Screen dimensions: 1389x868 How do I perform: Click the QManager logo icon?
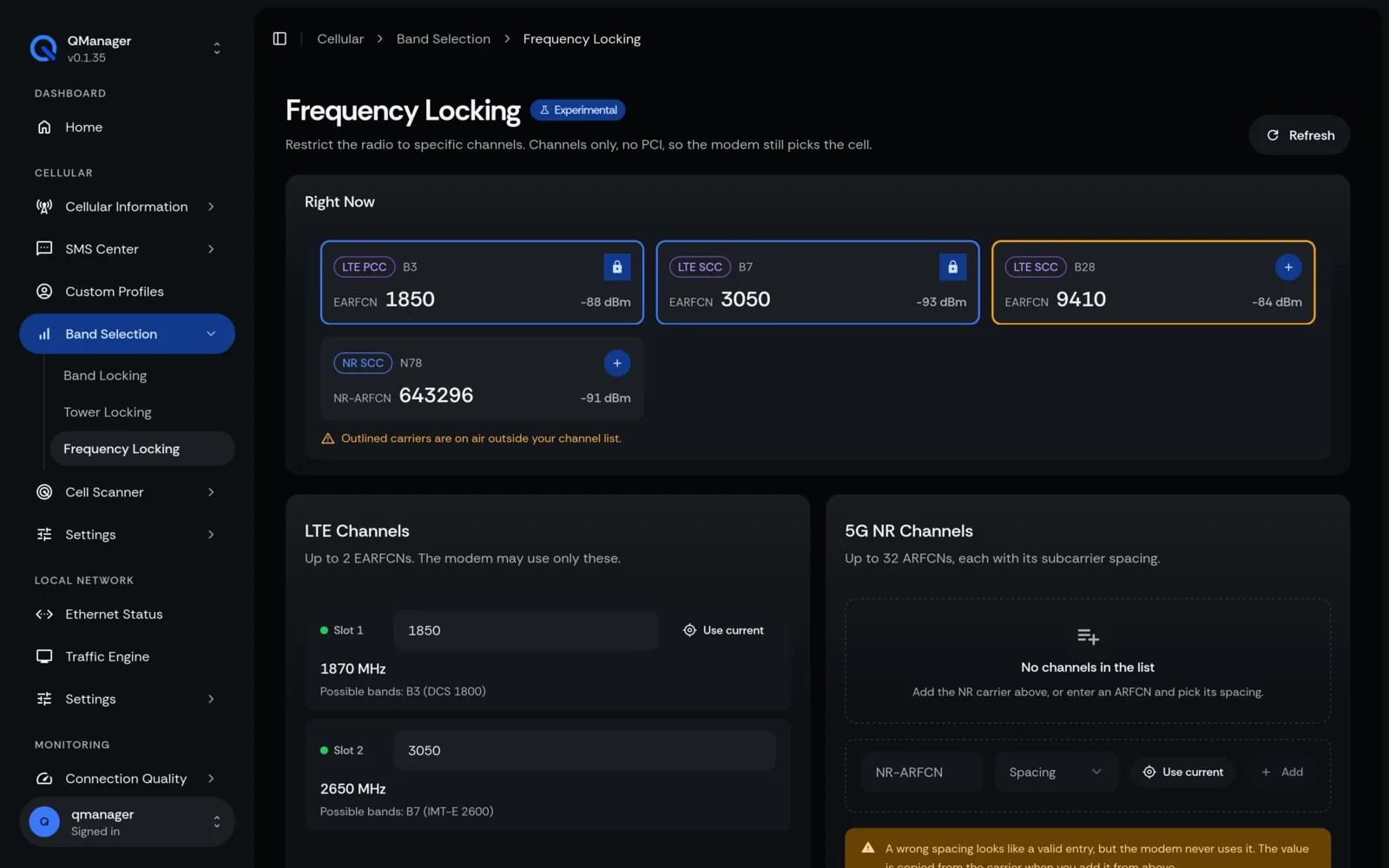click(43, 49)
